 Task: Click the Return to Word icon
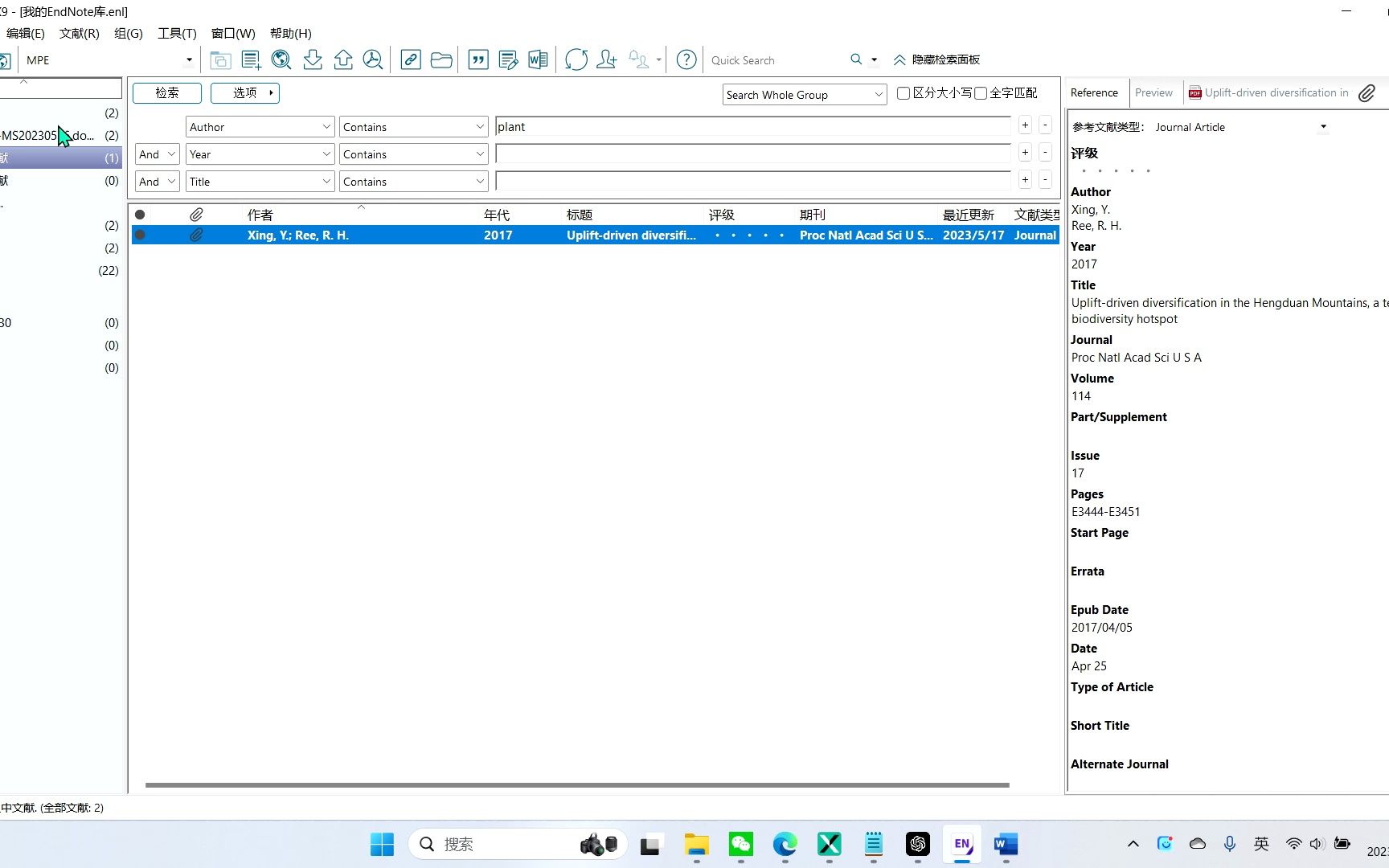[x=539, y=59]
